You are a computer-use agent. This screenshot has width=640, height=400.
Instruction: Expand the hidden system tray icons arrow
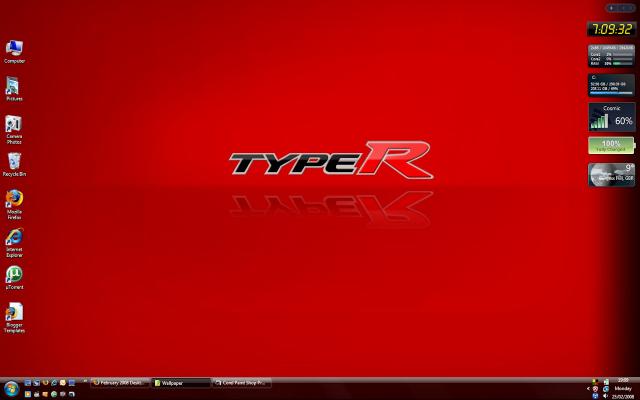588,389
